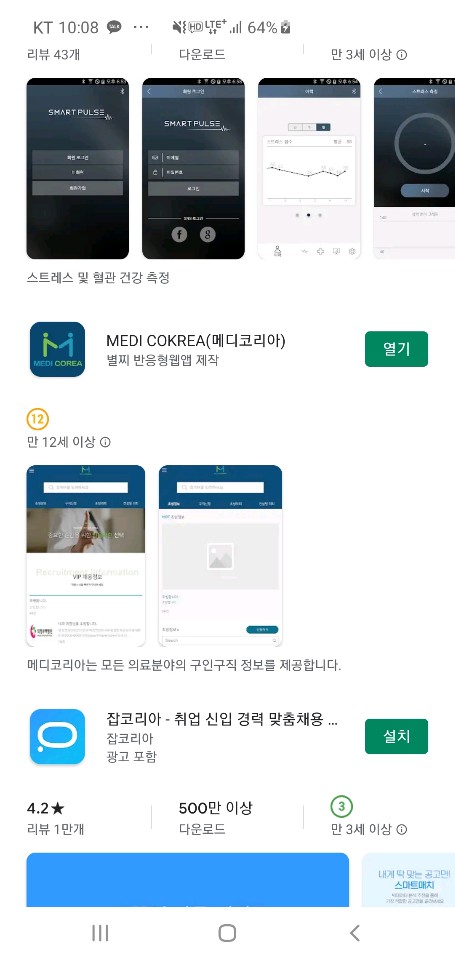View first Smart Pulse login screenshot

point(77,168)
